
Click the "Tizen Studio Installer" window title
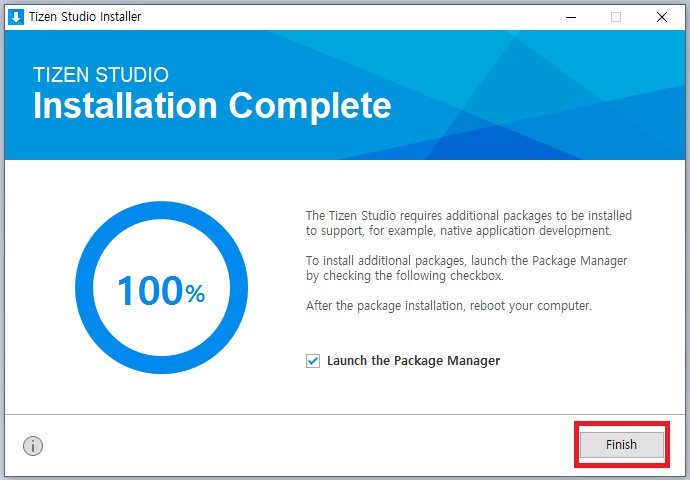point(85,17)
